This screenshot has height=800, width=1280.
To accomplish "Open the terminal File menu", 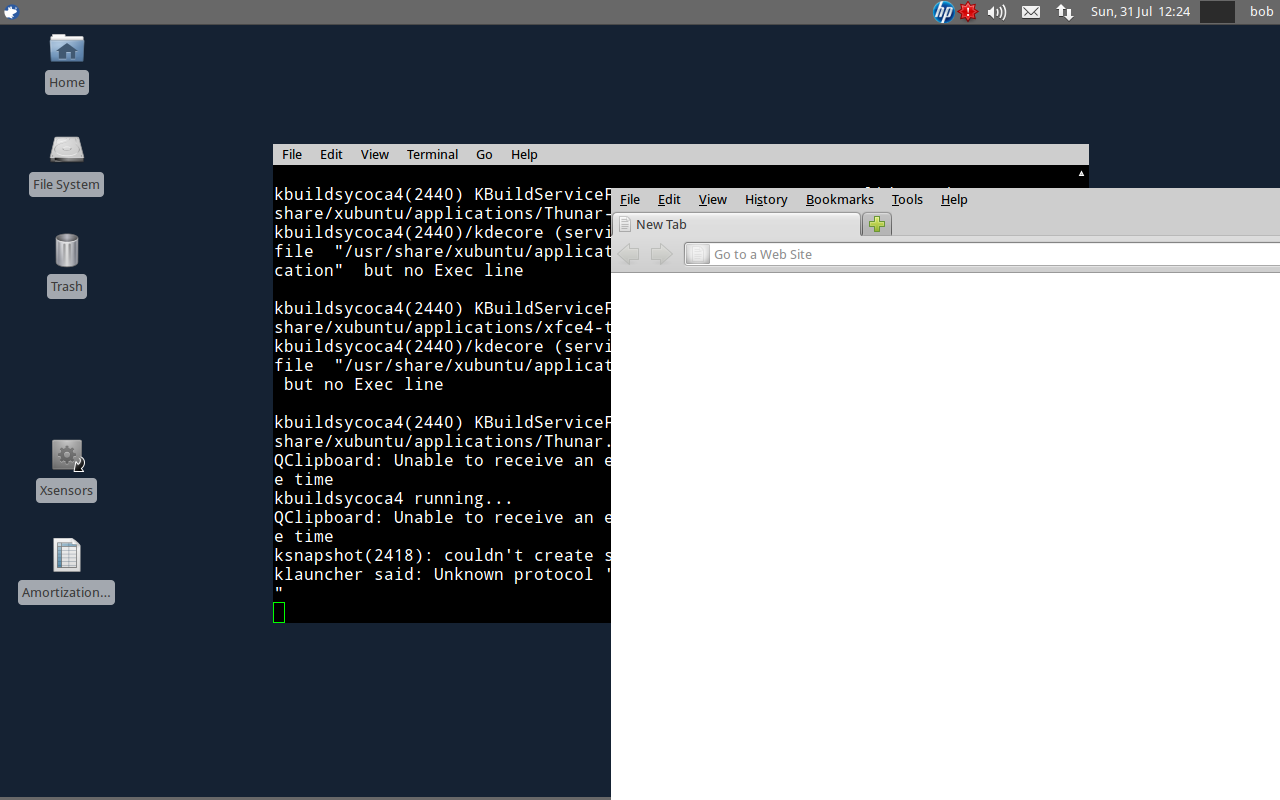I will [292, 154].
